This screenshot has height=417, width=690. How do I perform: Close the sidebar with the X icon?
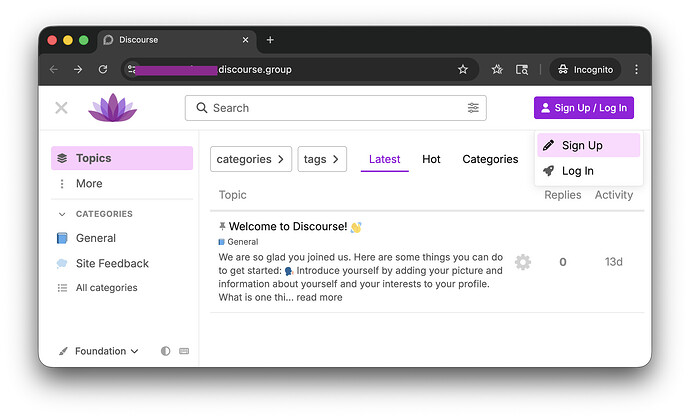click(x=61, y=108)
